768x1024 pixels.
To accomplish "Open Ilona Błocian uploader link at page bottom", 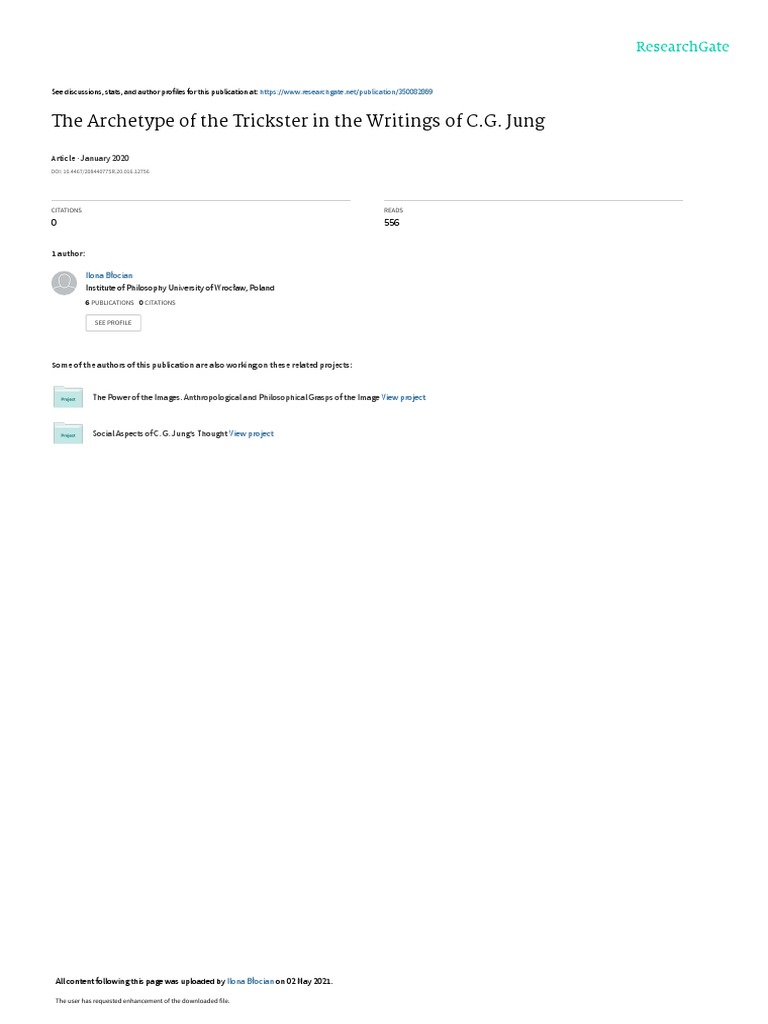I will pyautogui.click(x=251, y=981).
